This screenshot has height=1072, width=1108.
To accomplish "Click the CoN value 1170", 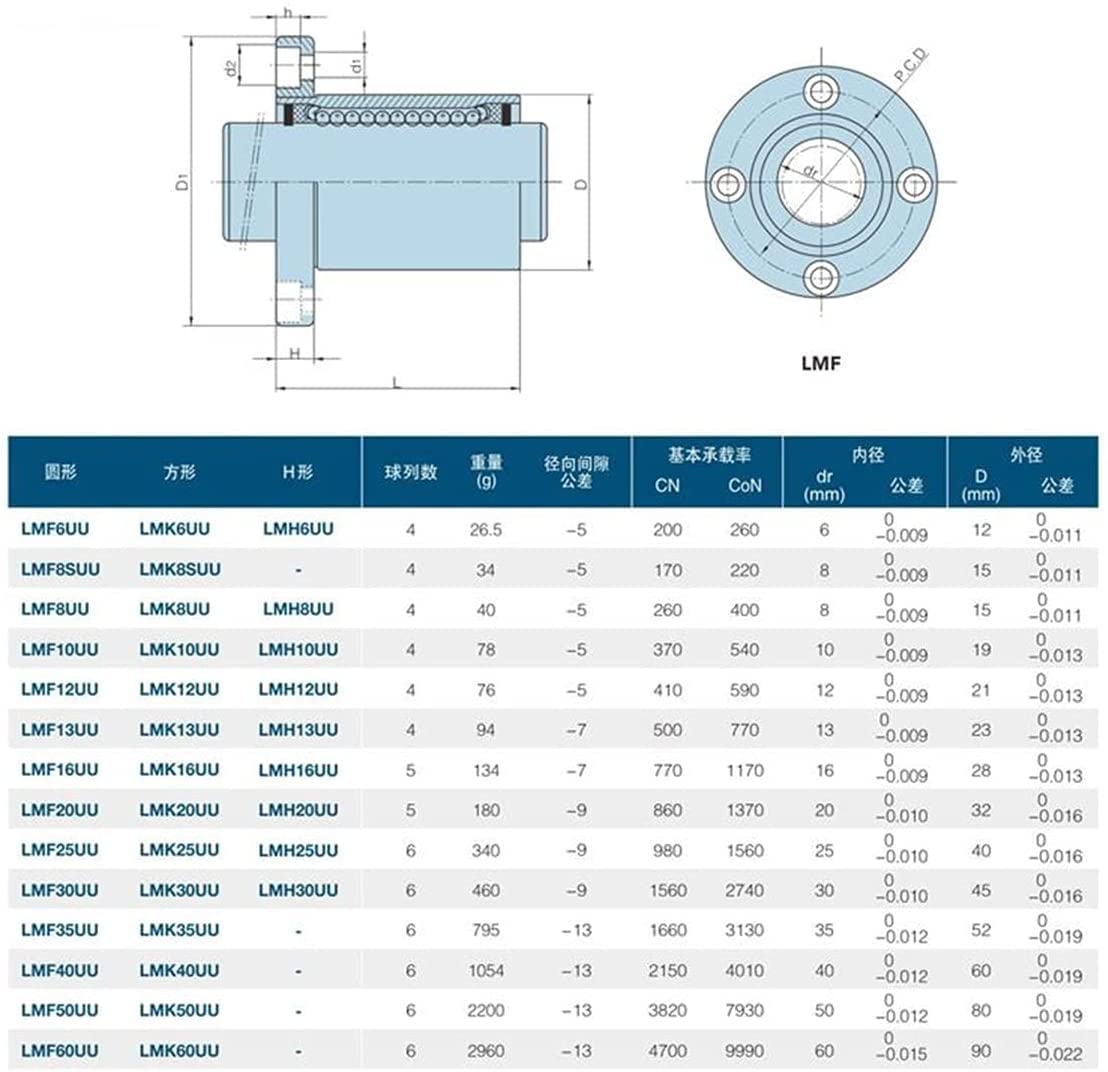I will 745,770.
